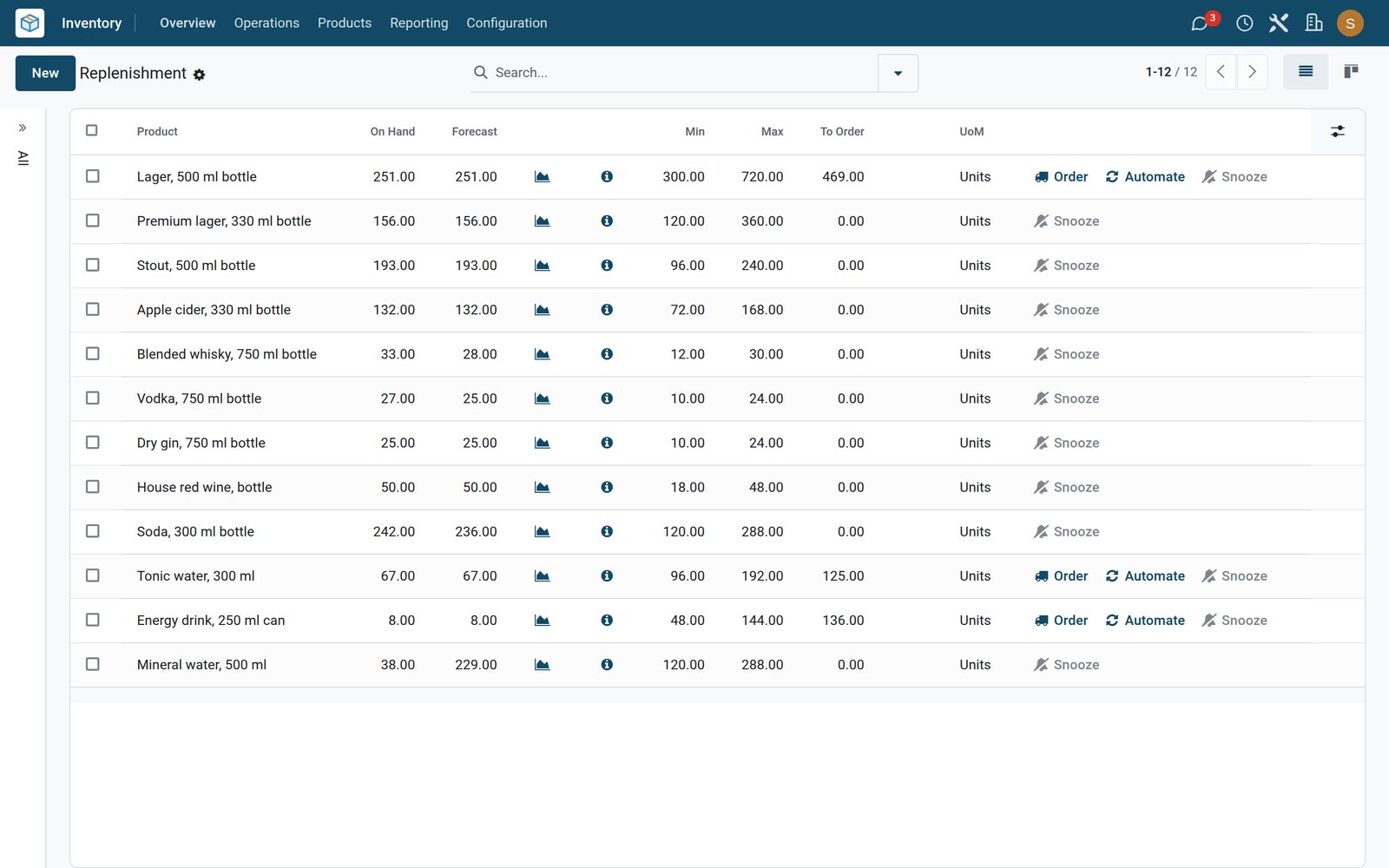
Task: Select the Mineral water row checkbox
Action: pos(93,664)
